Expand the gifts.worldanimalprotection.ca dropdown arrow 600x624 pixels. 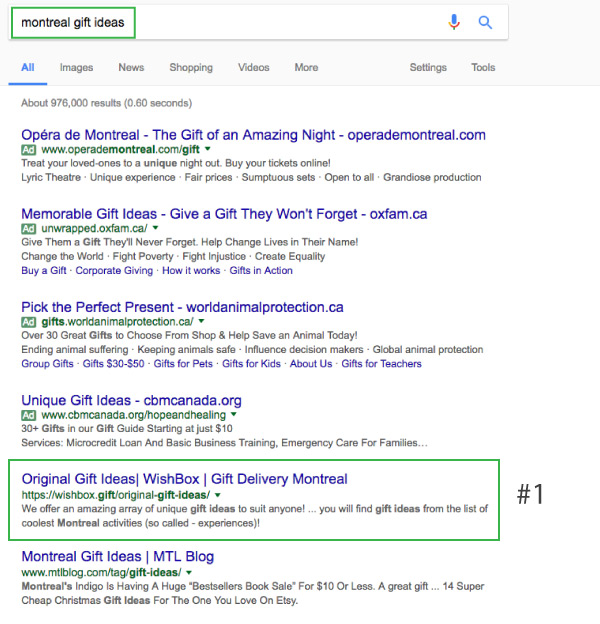pyautogui.click(x=201, y=321)
